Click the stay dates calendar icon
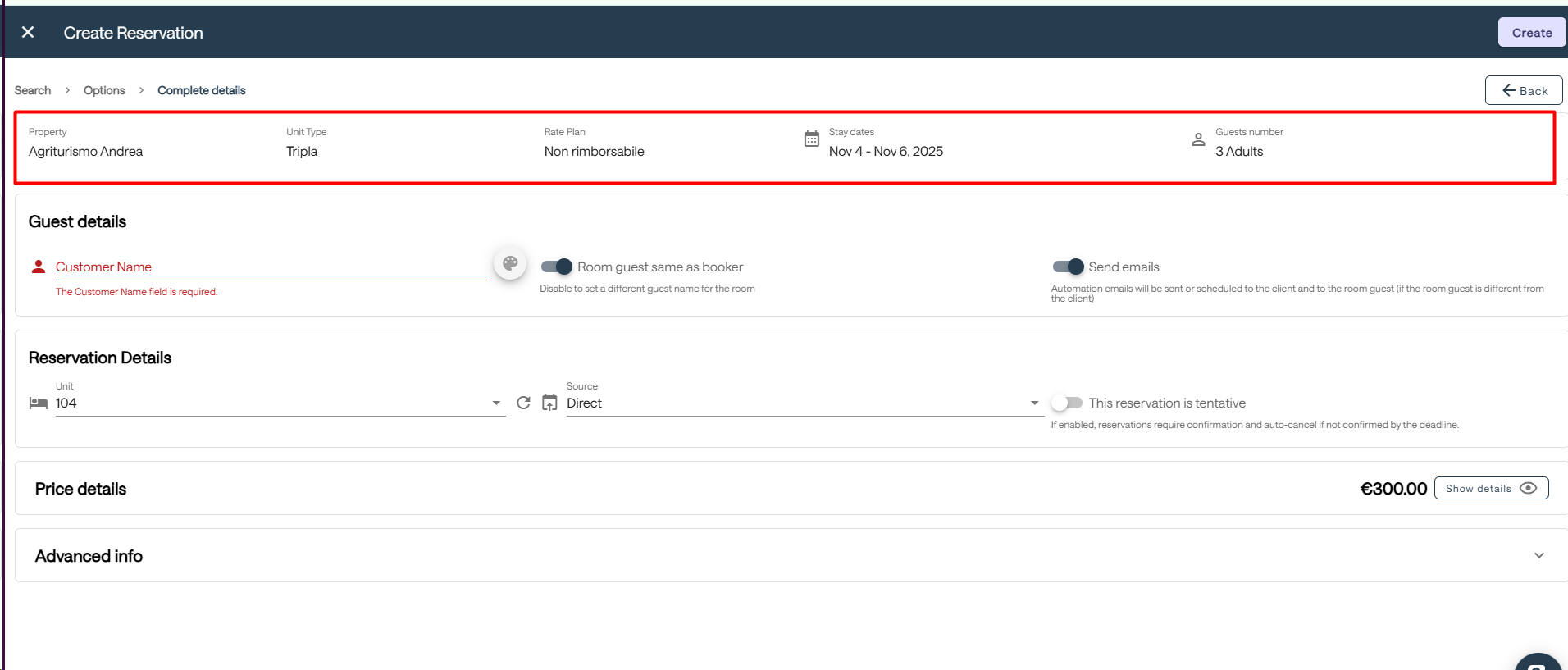 pos(811,139)
